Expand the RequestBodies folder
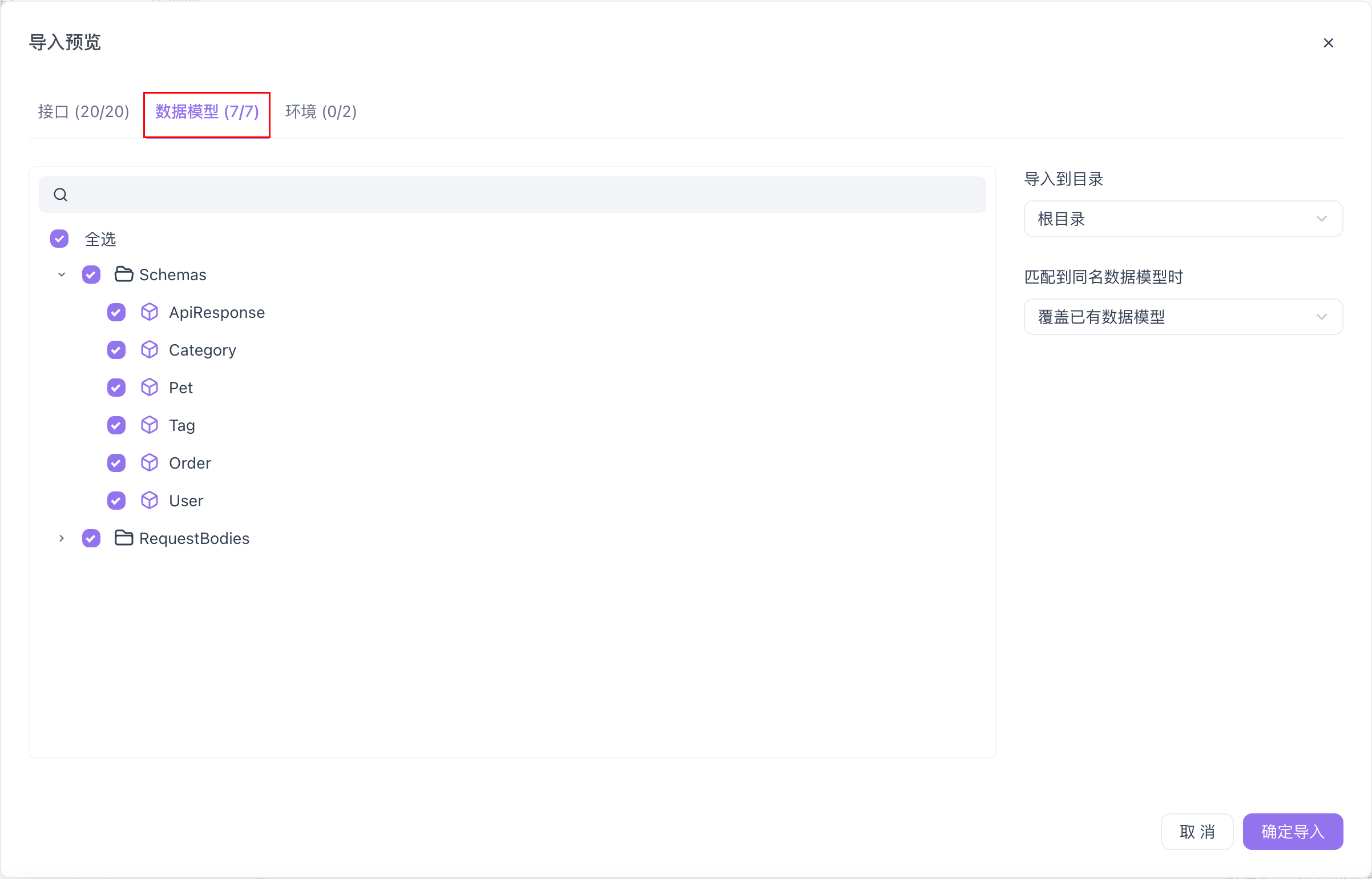 (62, 538)
